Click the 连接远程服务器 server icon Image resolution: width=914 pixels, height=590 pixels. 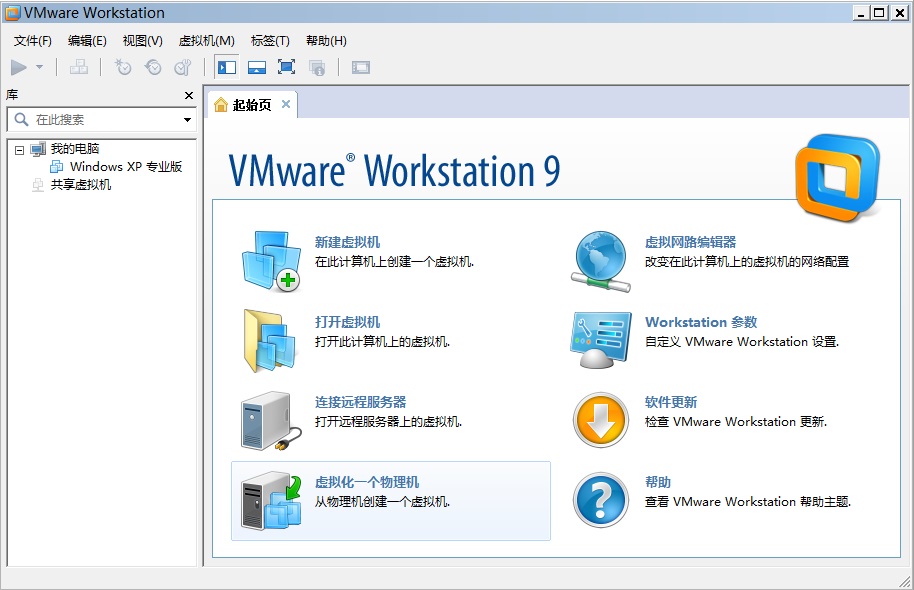[x=271, y=421]
